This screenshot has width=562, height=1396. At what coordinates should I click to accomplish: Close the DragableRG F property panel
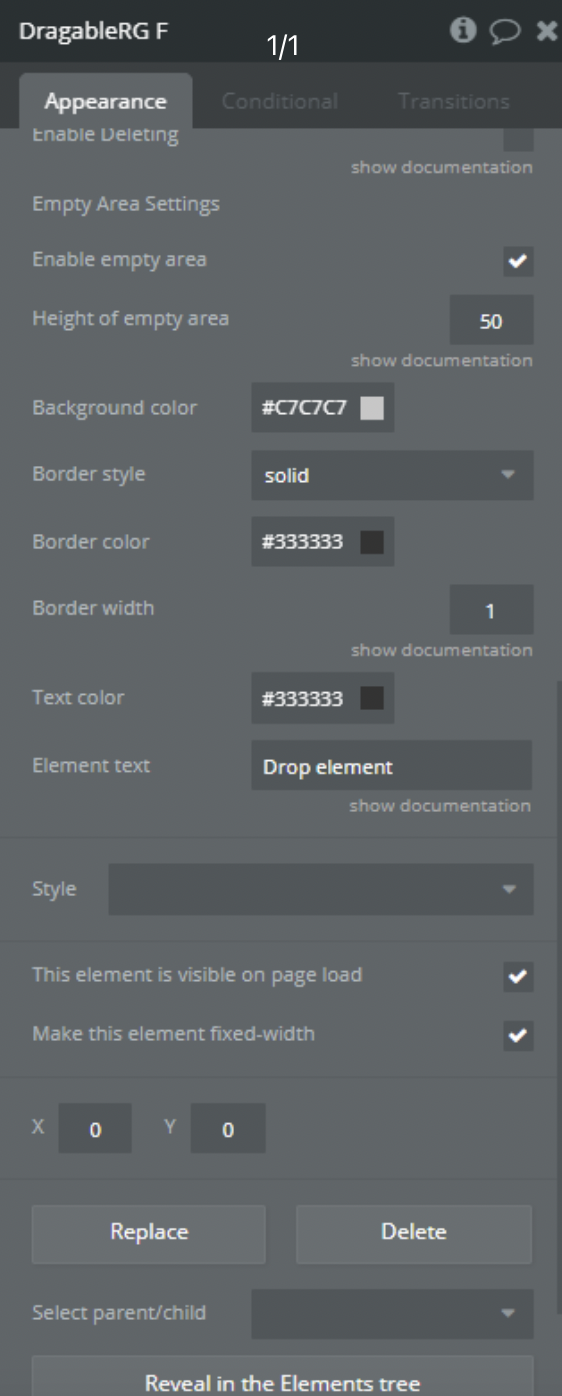click(547, 31)
